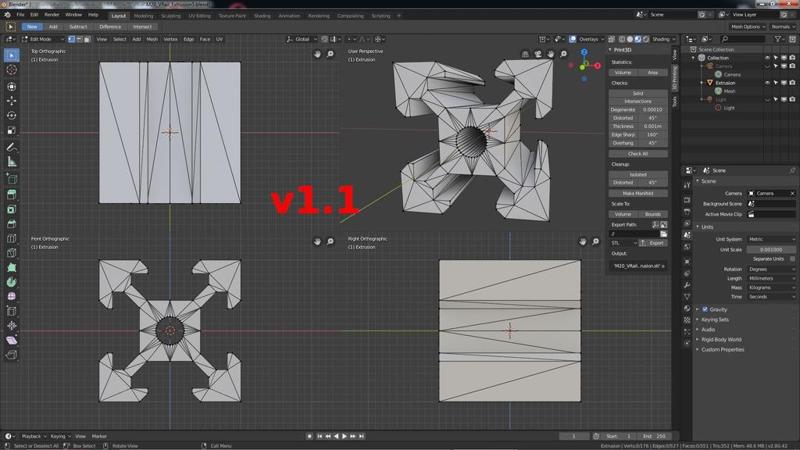800x450 pixels.
Task: Switch to the Modeling workspace tab
Action: [144, 16]
